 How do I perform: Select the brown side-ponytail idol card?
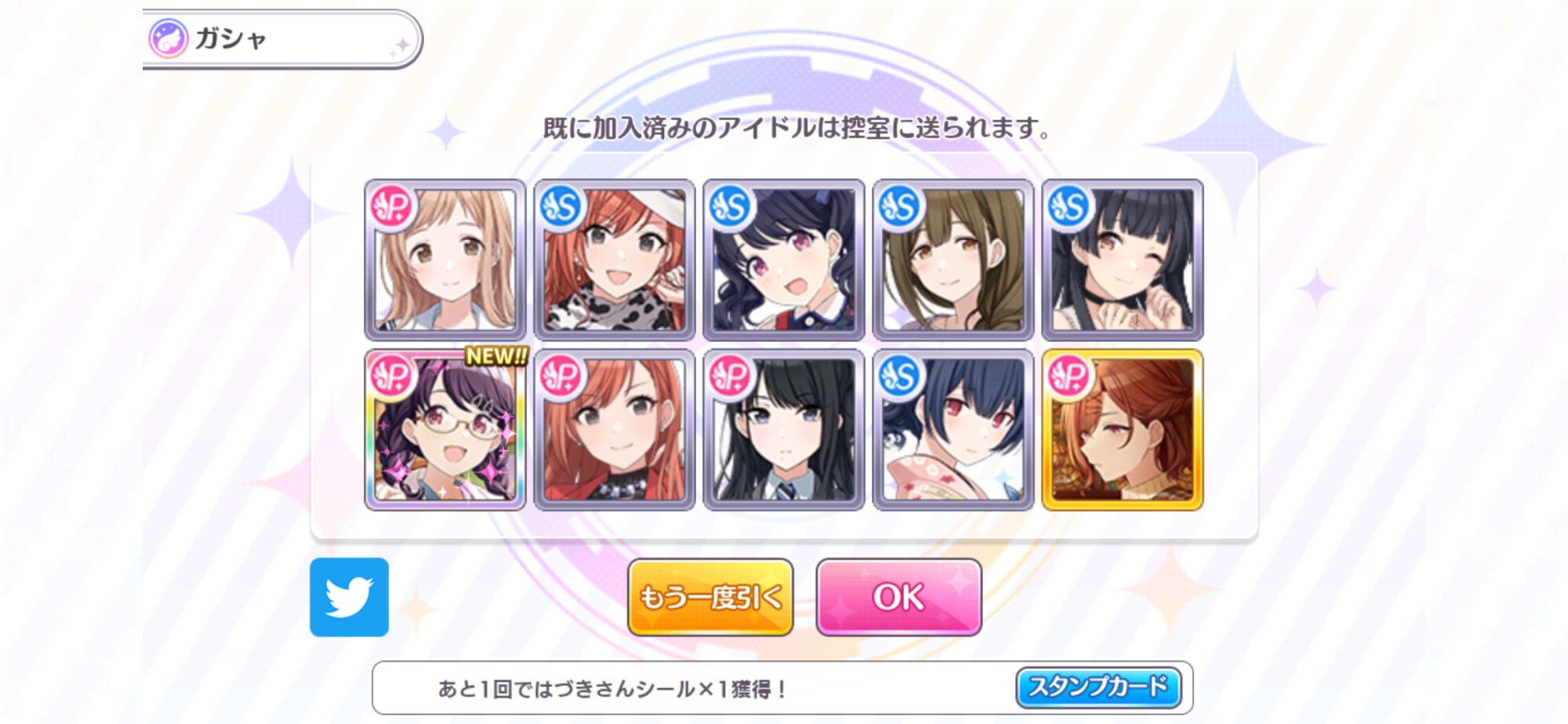953,260
